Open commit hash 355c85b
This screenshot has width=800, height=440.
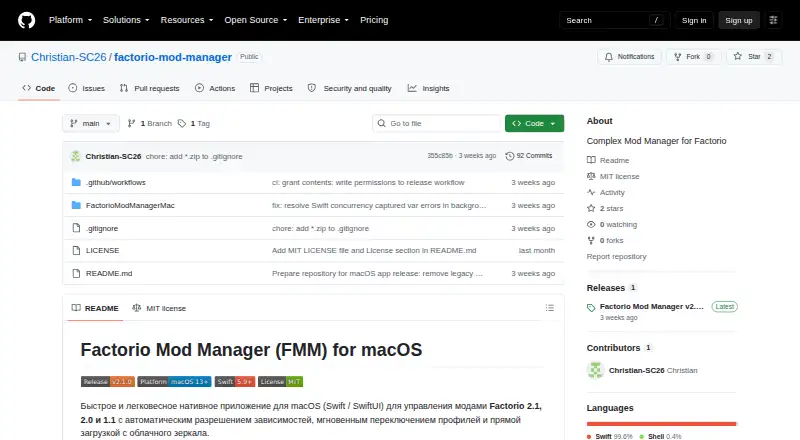click(x=440, y=156)
